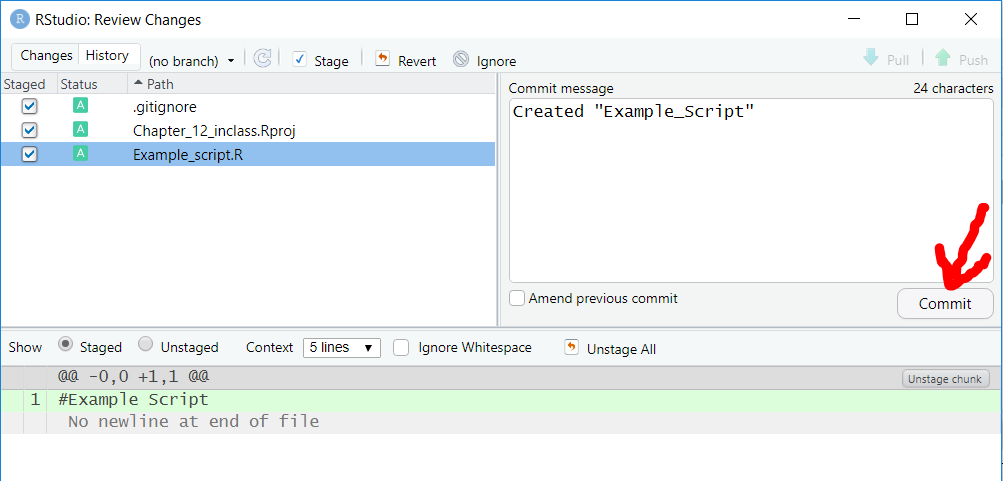Open the (no branch) dropdown
The height and width of the screenshot is (481, 1003).
[x=191, y=61]
